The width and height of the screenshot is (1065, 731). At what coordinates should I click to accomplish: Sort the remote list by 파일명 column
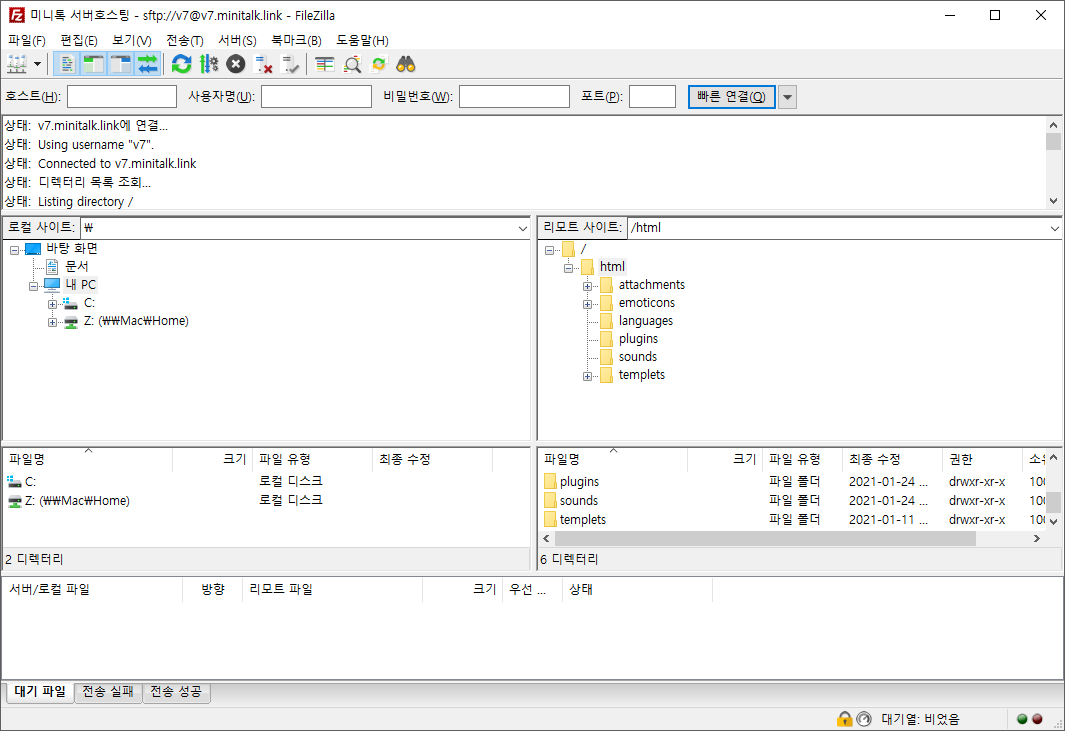coord(614,459)
